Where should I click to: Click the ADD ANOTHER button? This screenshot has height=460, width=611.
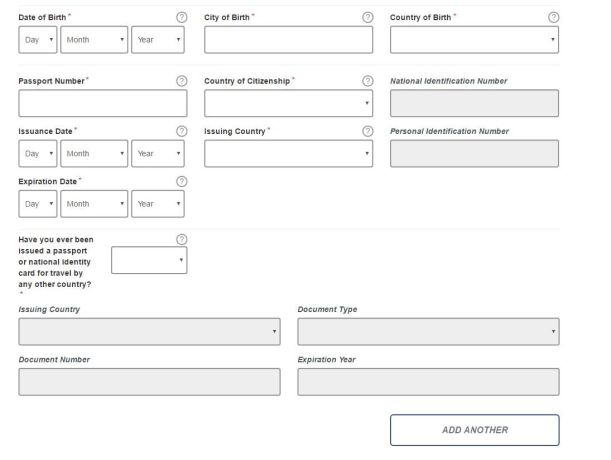coord(475,430)
